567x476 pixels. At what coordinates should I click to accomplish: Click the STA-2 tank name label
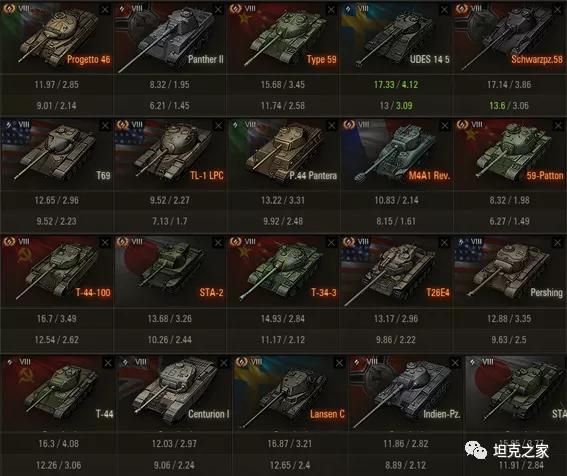click(211, 292)
